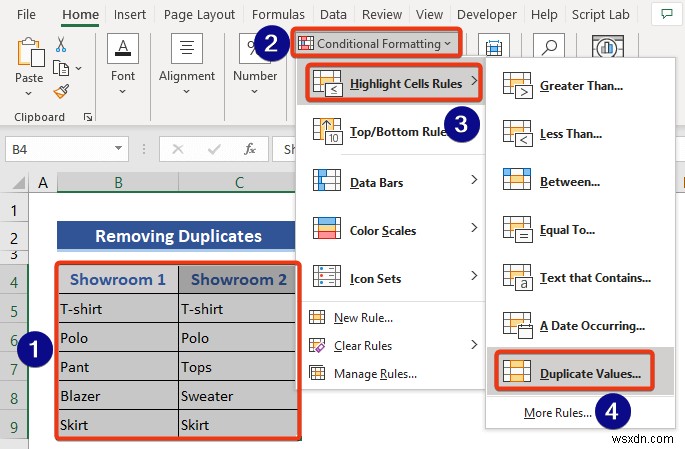
Task: Expand the Color Scales submenu arrow
Action: (x=474, y=228)
